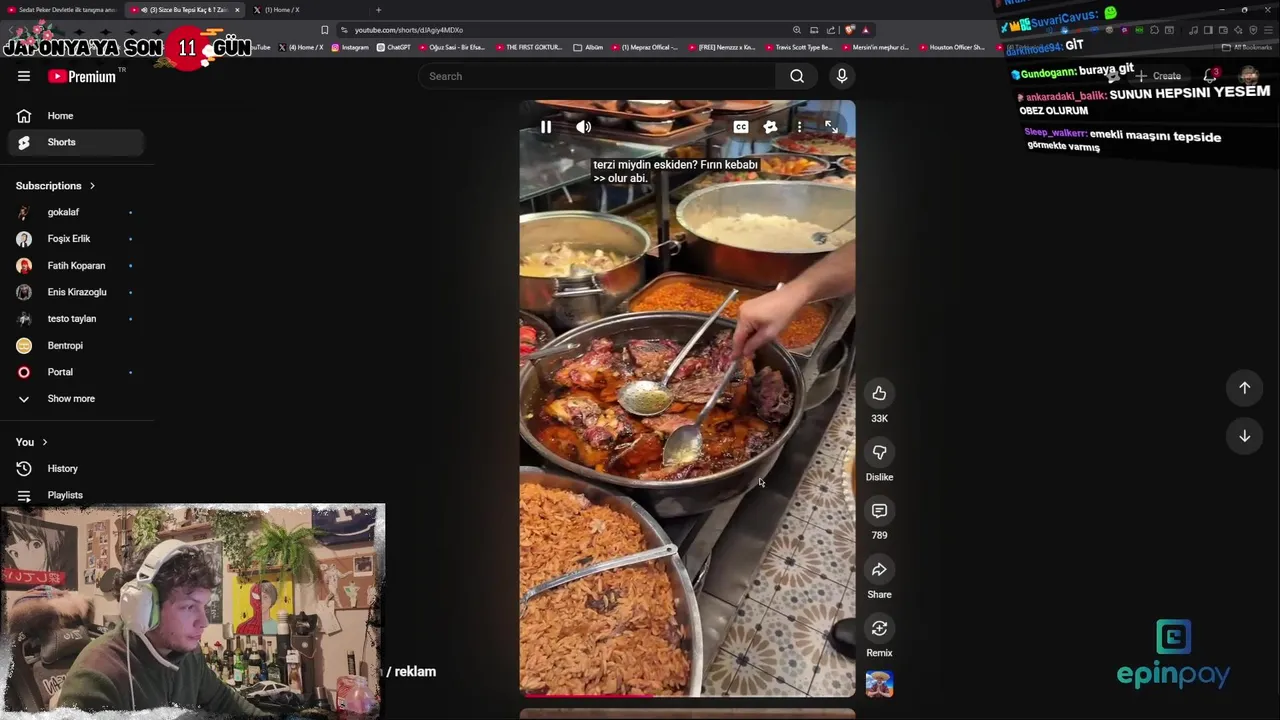Open the Travis Scott Type Be bookmark
Viewport: 1280px width, 720px height.
(x=801, y=47)
